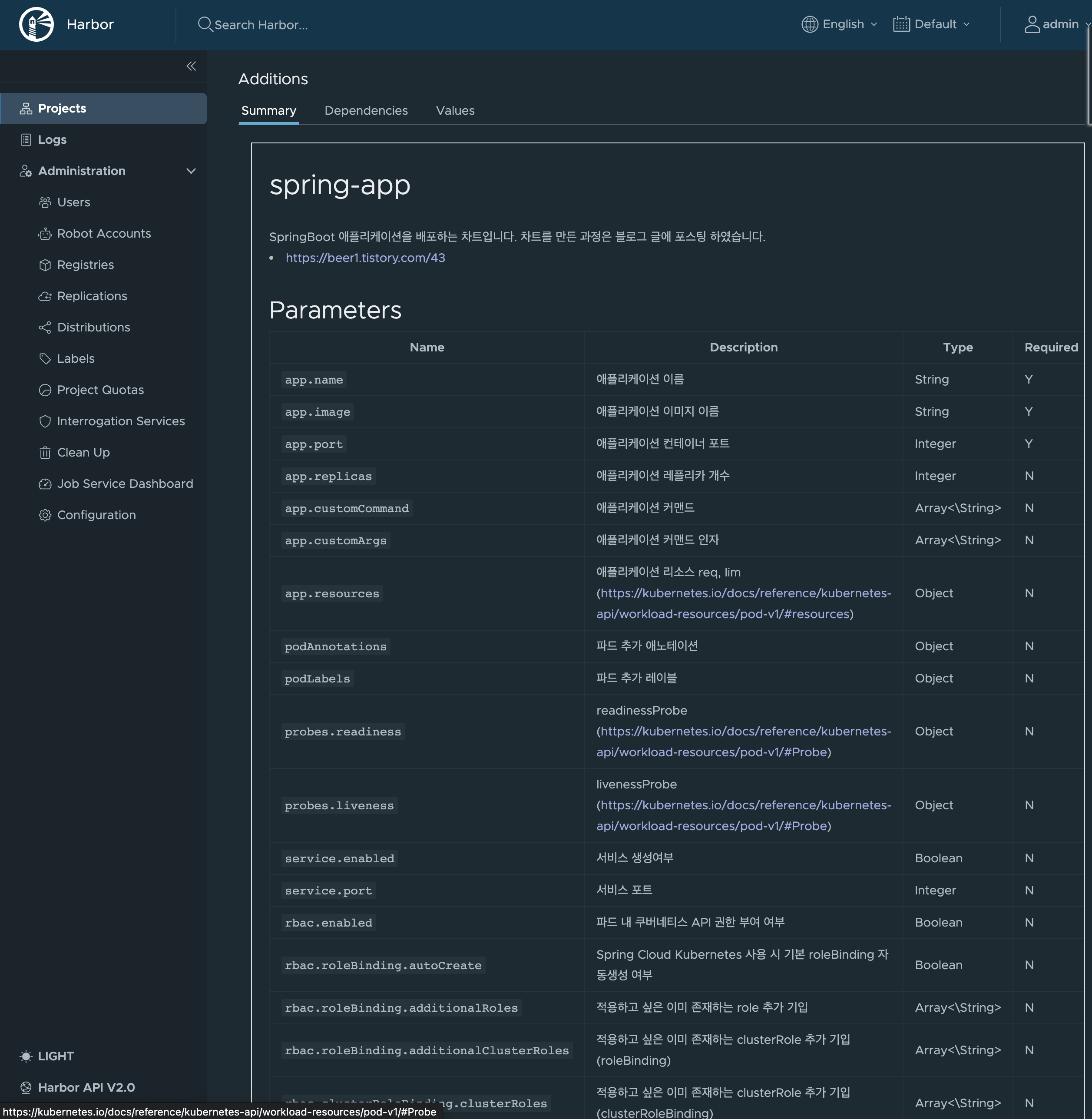Collapse the sidebar with the double-chevron icon

pos(191,66)
